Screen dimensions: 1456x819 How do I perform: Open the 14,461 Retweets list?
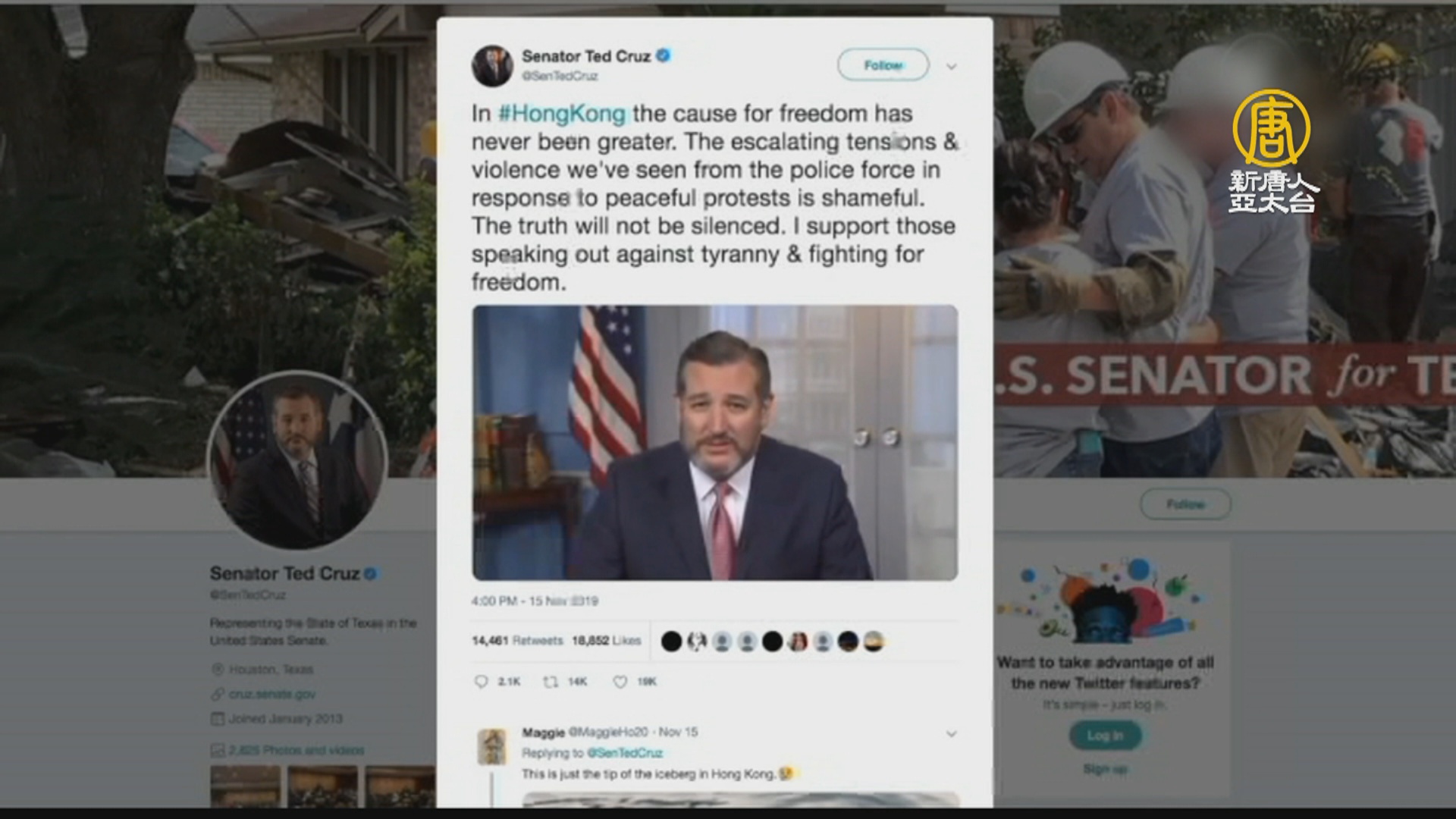(517, 641)
